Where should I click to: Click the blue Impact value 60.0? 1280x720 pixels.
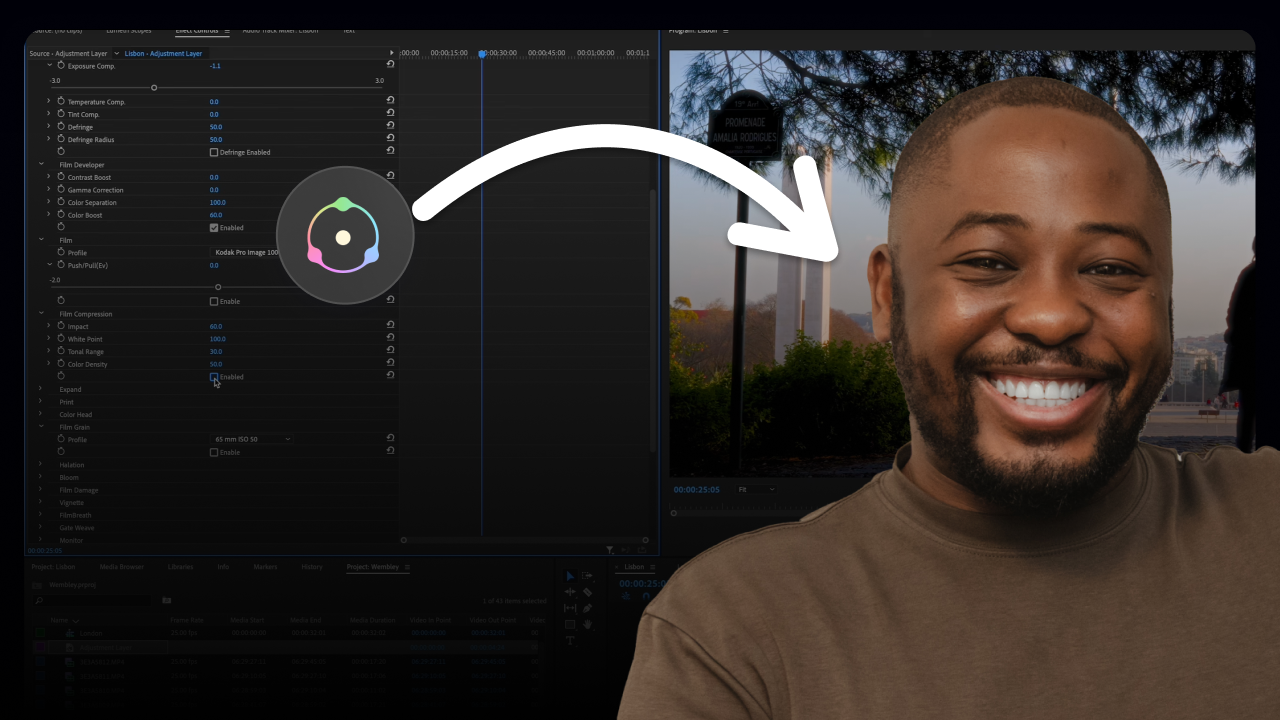[215, 326]
